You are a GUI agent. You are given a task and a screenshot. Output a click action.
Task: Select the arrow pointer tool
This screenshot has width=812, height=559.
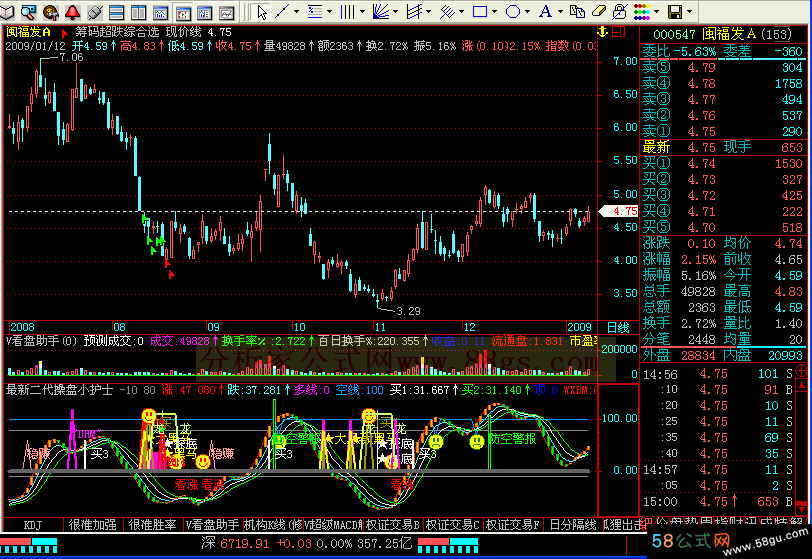261,12
